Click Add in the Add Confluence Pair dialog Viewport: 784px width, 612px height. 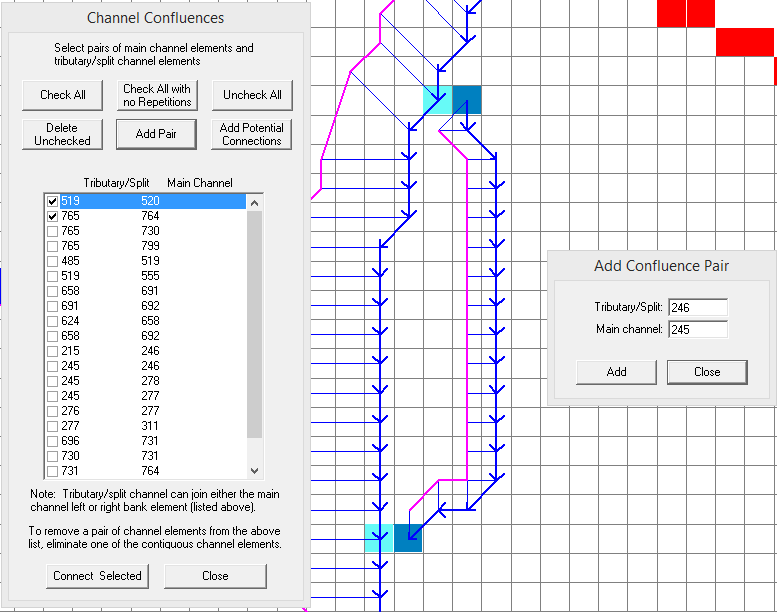point(616,372)
